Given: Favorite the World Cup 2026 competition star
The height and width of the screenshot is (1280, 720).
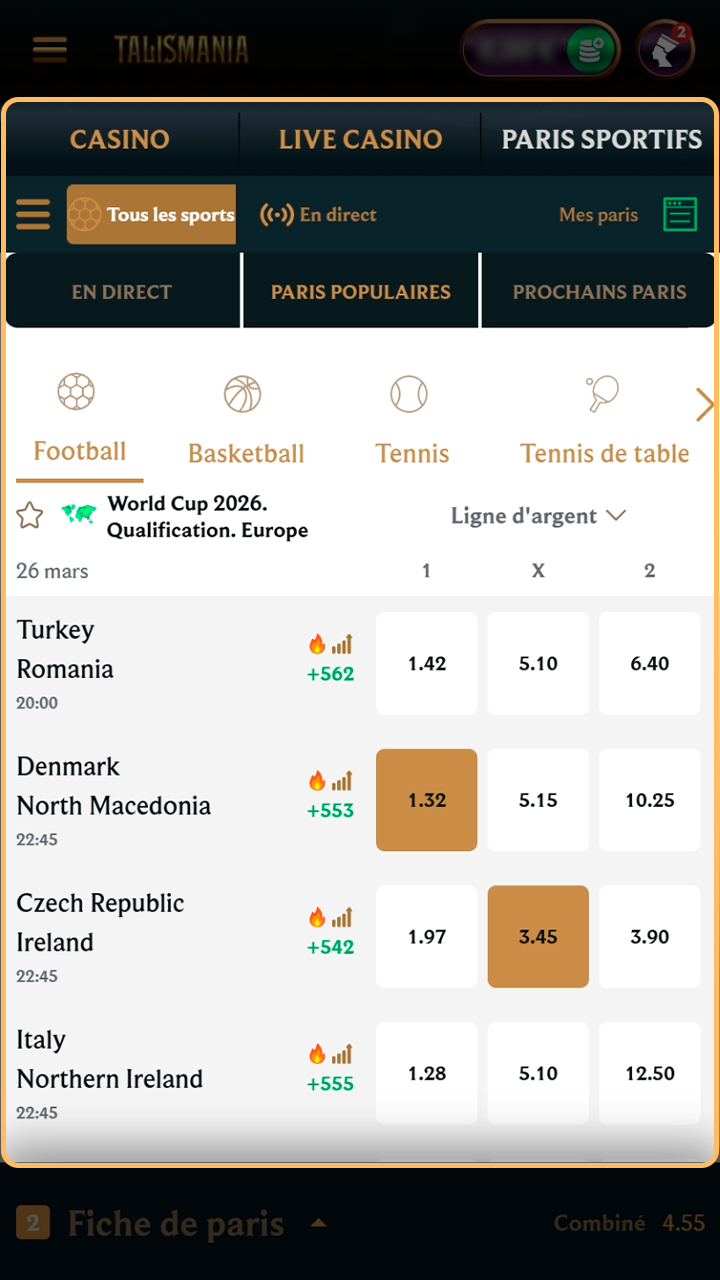Looking at the screenshot, I should coord(29,515).
